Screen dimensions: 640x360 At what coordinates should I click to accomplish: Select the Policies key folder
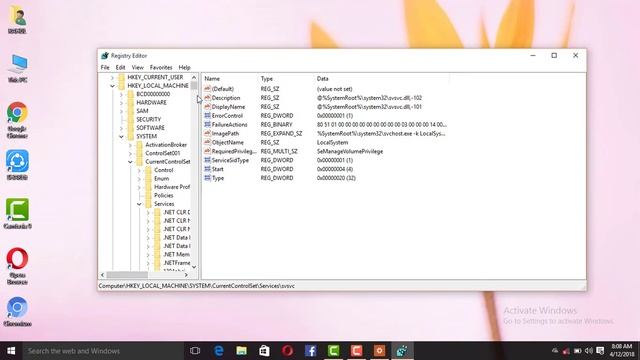pos(164,196)
